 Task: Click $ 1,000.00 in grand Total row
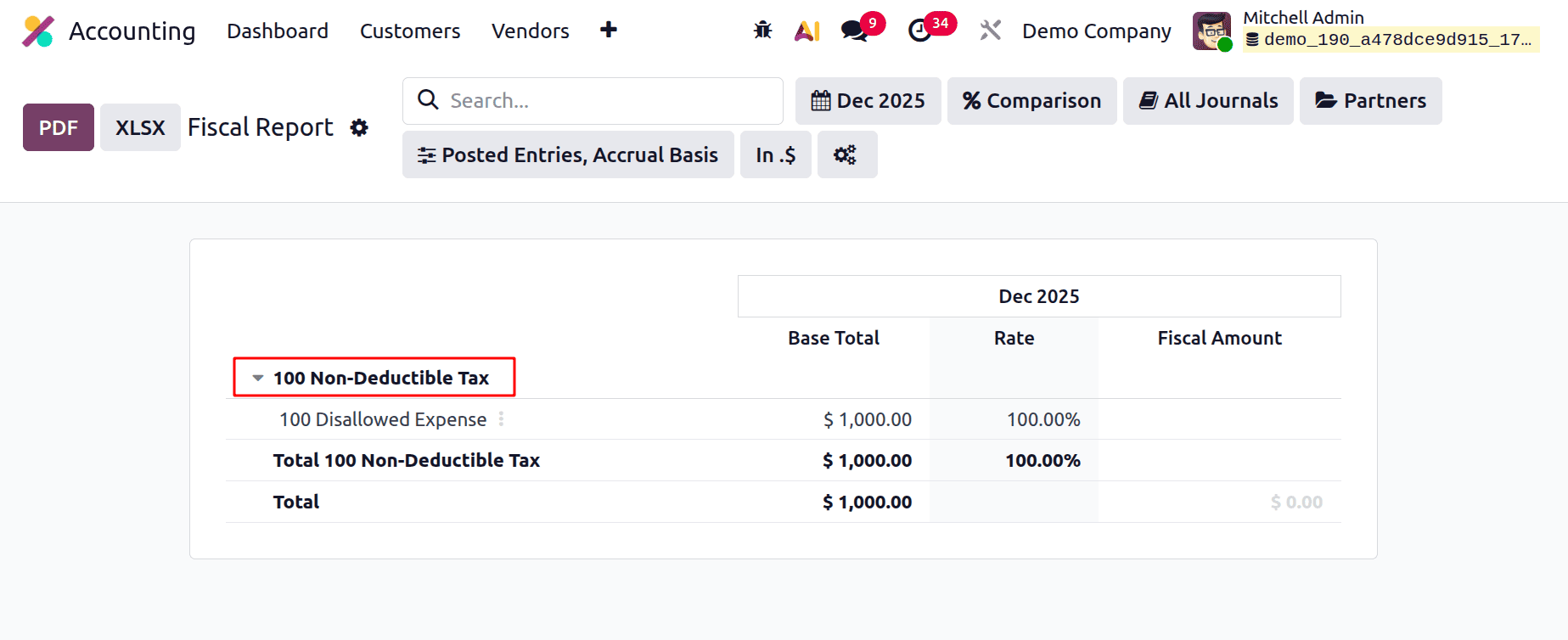pos(867,502)
